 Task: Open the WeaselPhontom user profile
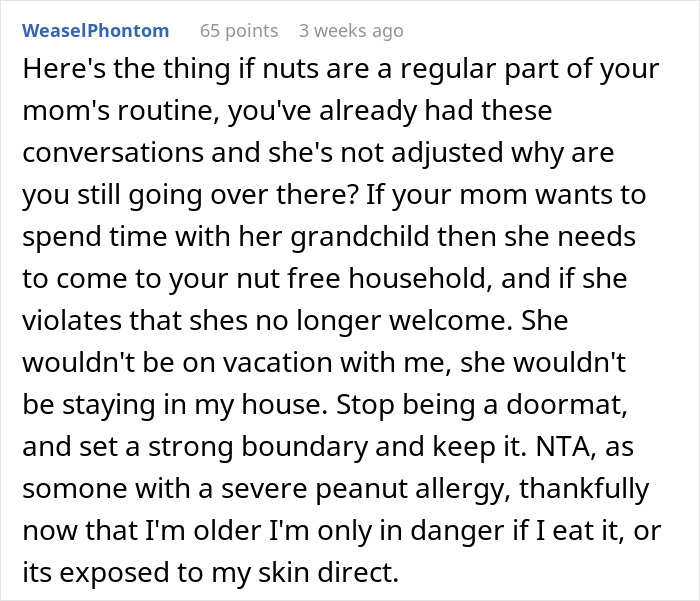pyautogui.click(x=96, y=31)
